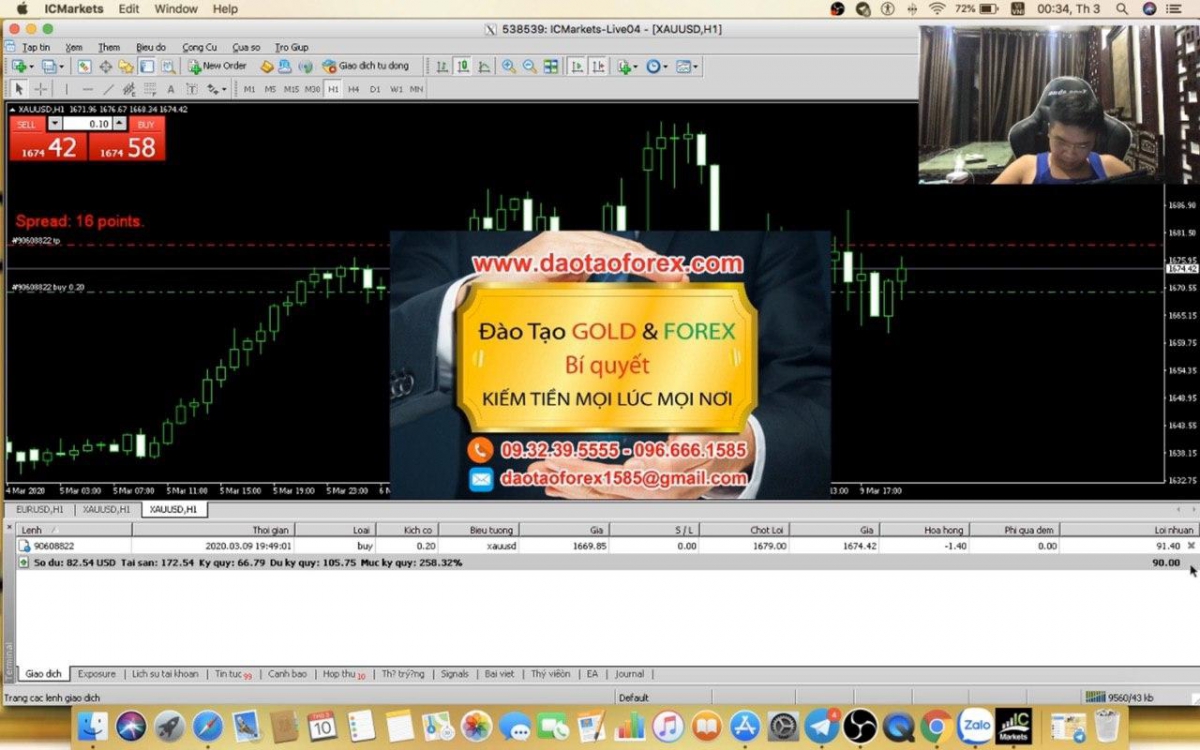Switch chart to H4 timeframe
Screen dimensions: 1200x750
point(354,89)
